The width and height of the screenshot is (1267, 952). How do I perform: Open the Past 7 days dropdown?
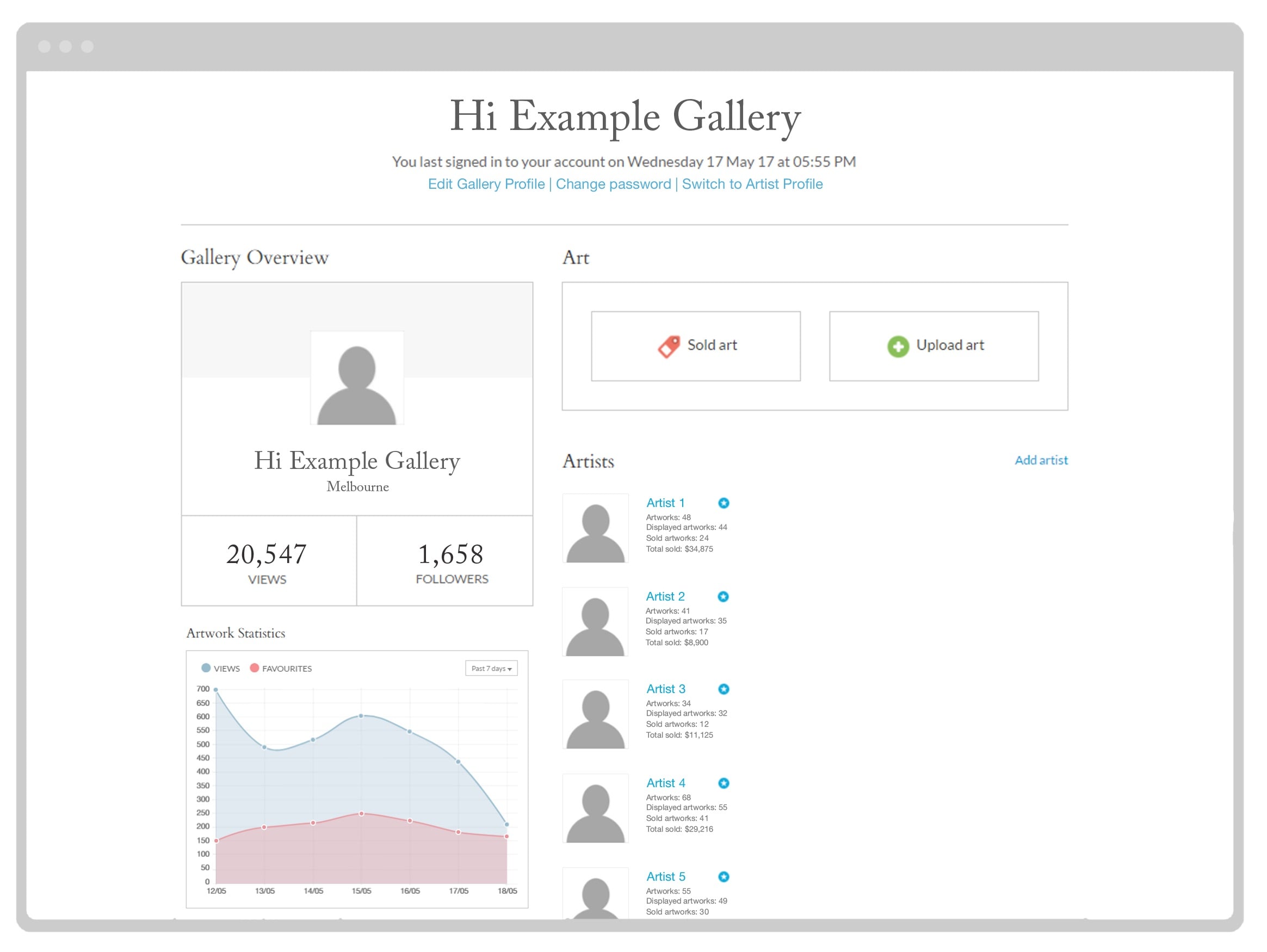491,669
